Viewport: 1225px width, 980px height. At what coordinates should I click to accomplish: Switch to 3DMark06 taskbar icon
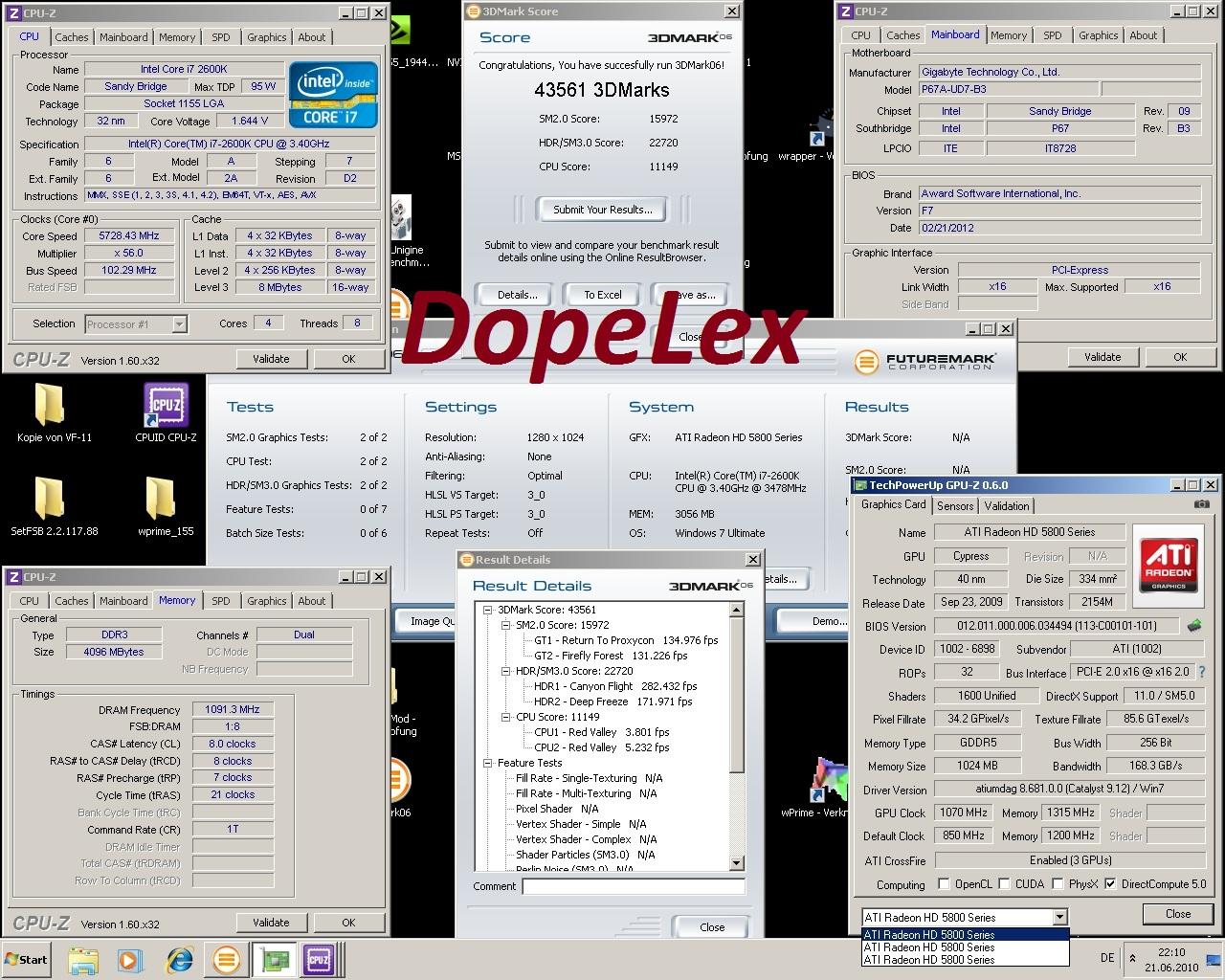click(227, 960)
